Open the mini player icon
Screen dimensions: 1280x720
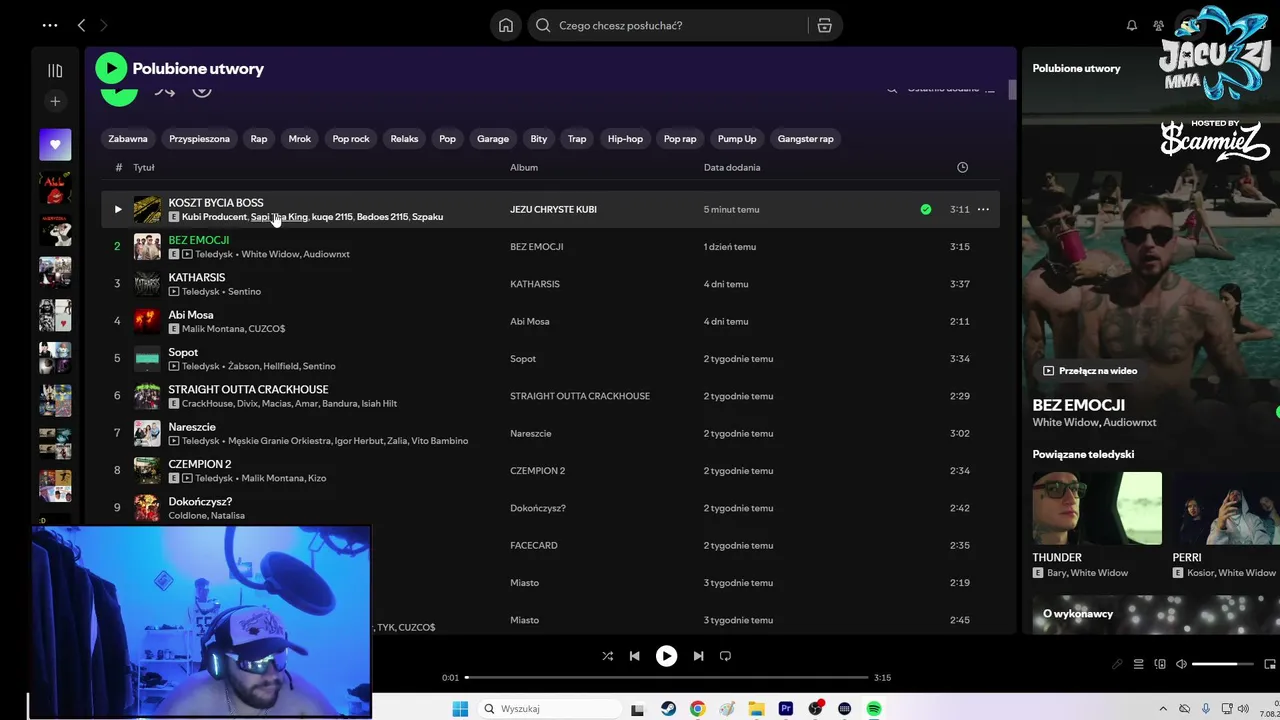tap(1270, 664)
